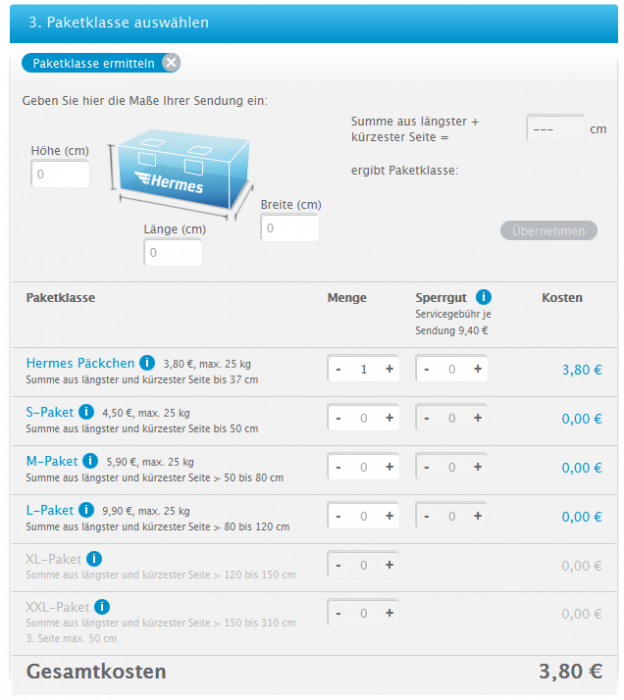Open the Hermes Päckchen link

[x=80, y=363]
